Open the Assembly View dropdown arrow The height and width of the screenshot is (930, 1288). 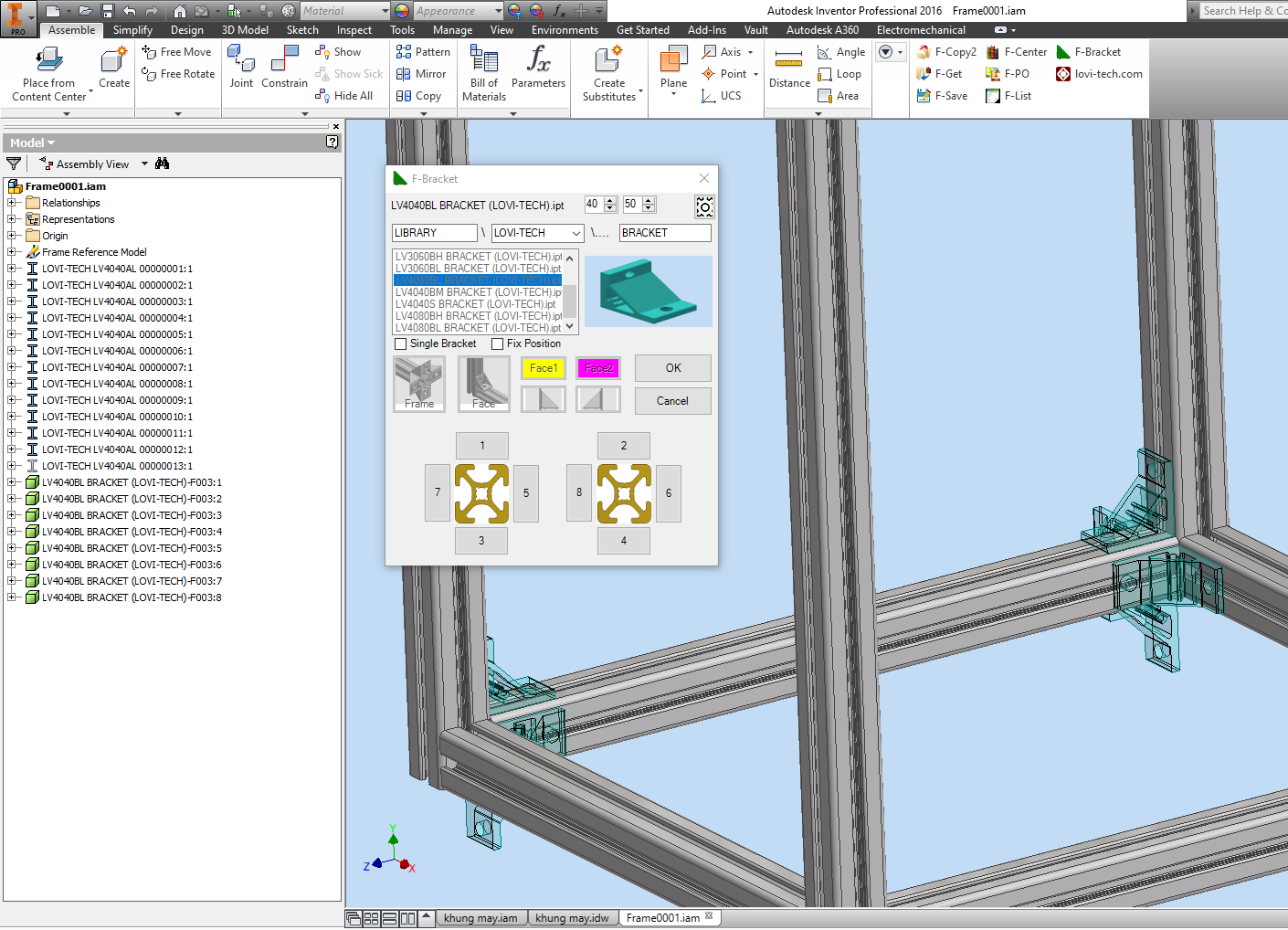click(144, 164)
